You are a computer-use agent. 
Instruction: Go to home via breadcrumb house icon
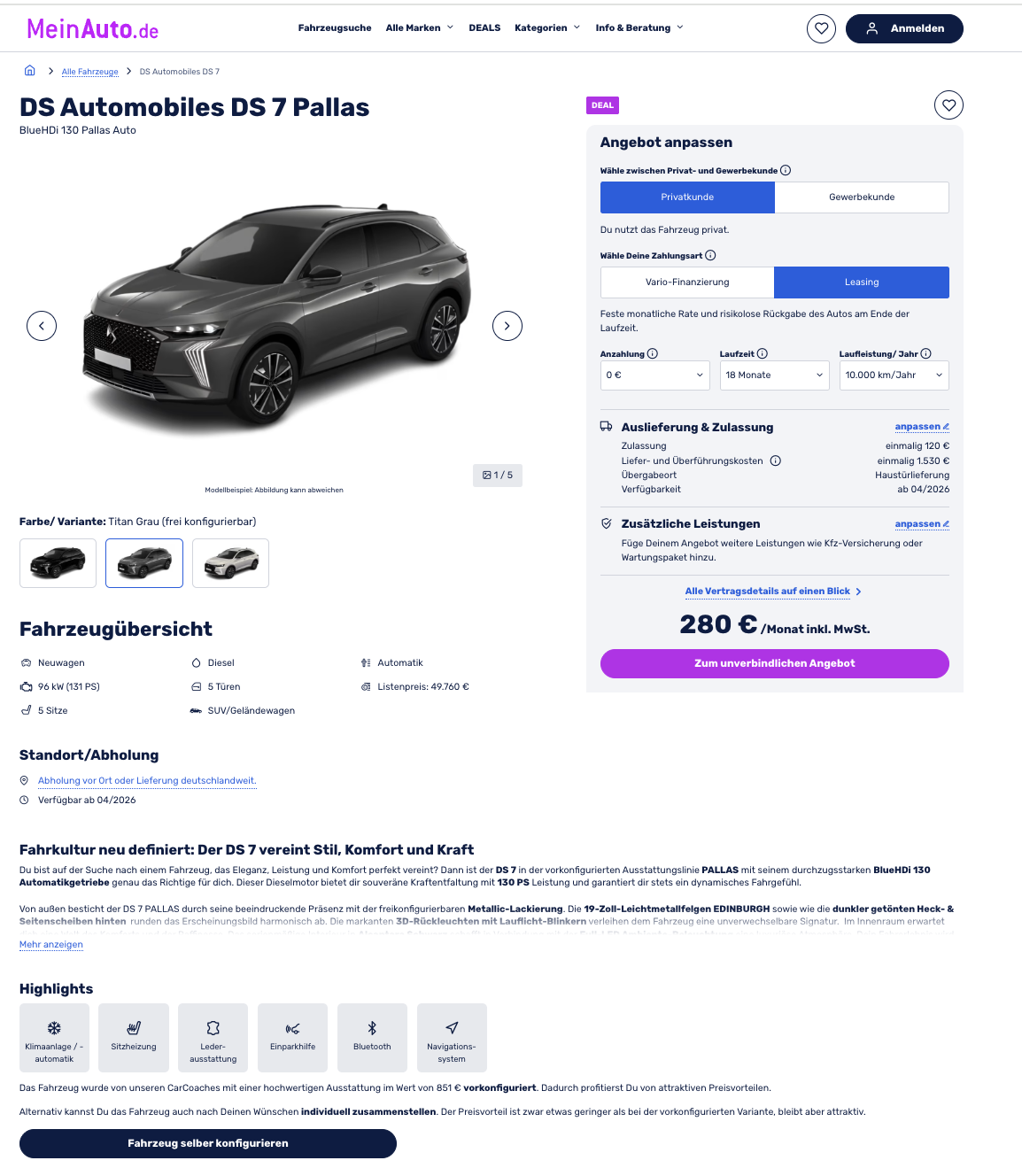30,71
